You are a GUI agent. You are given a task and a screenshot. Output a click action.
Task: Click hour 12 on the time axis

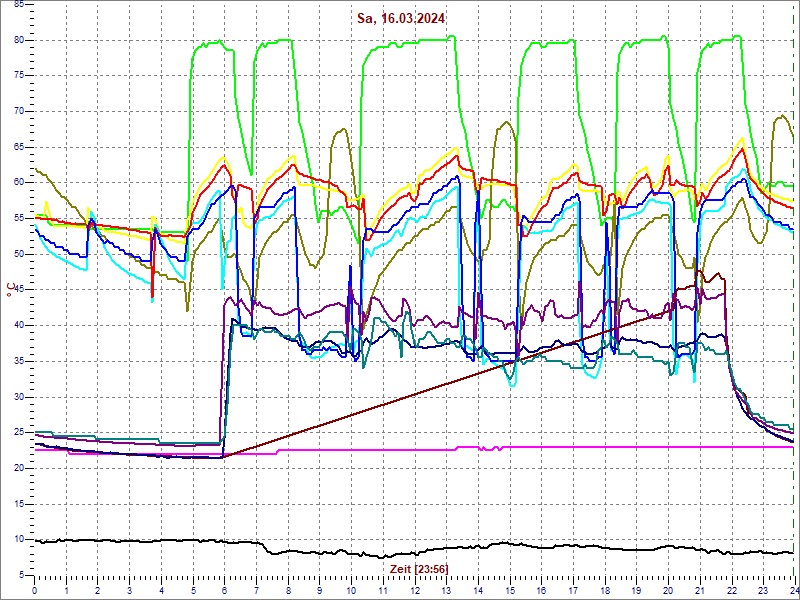point(415,590)
